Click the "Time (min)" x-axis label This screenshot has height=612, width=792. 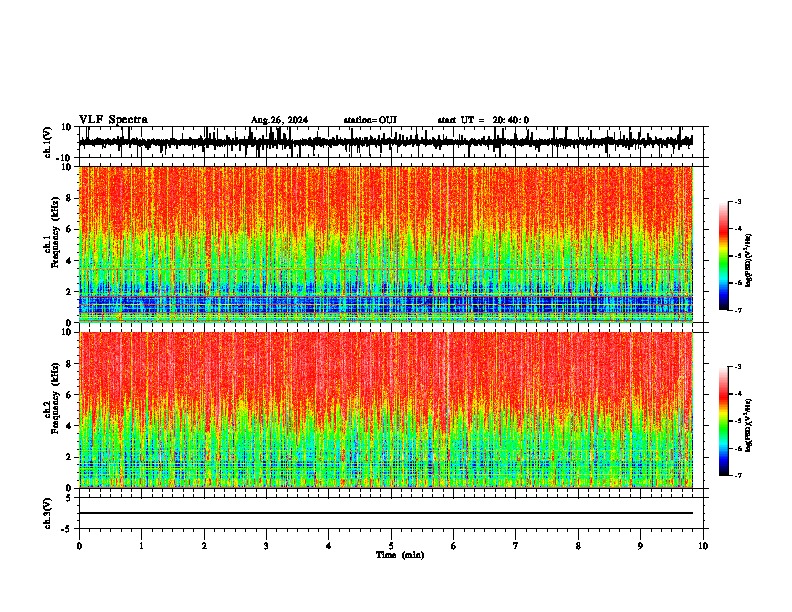pos(400,555)
